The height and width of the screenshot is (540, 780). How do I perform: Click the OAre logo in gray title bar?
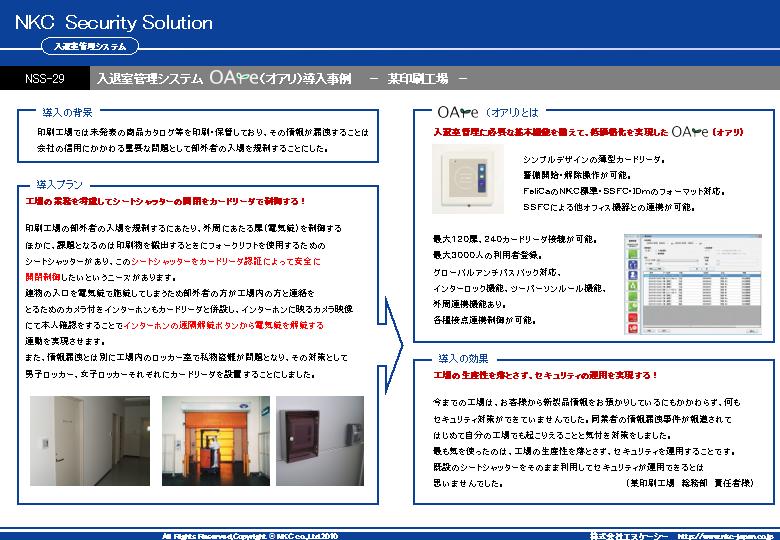234,78
